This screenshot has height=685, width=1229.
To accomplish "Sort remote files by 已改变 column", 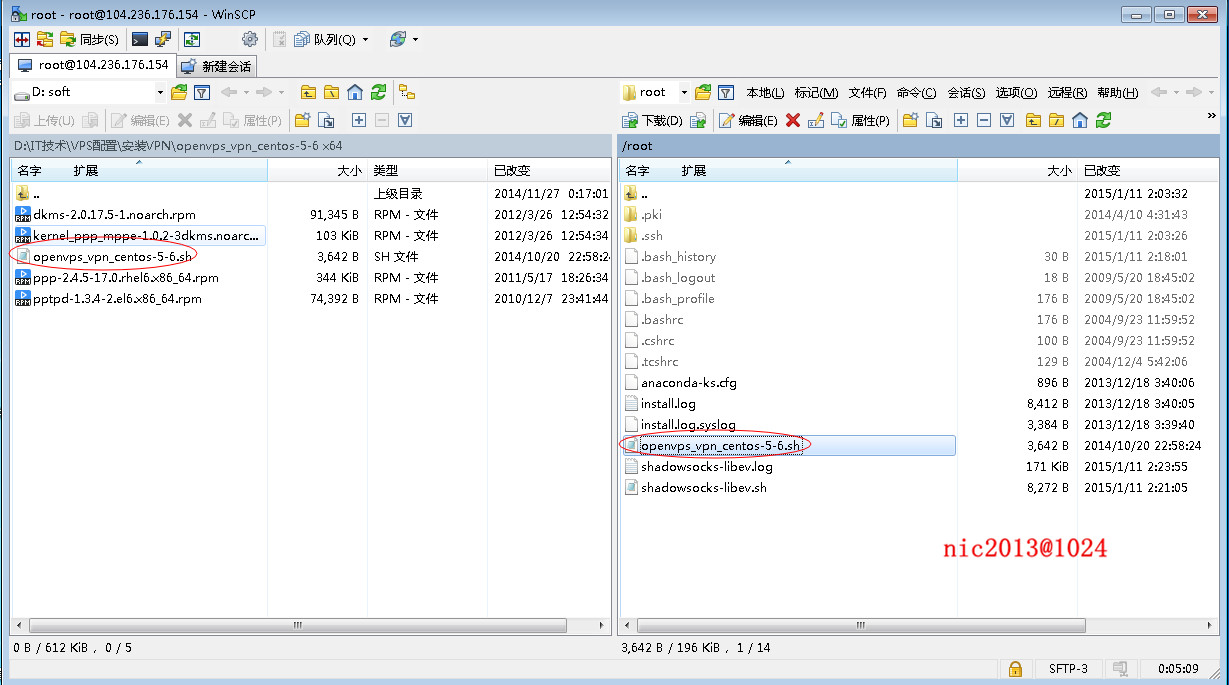I will 1148,170.
